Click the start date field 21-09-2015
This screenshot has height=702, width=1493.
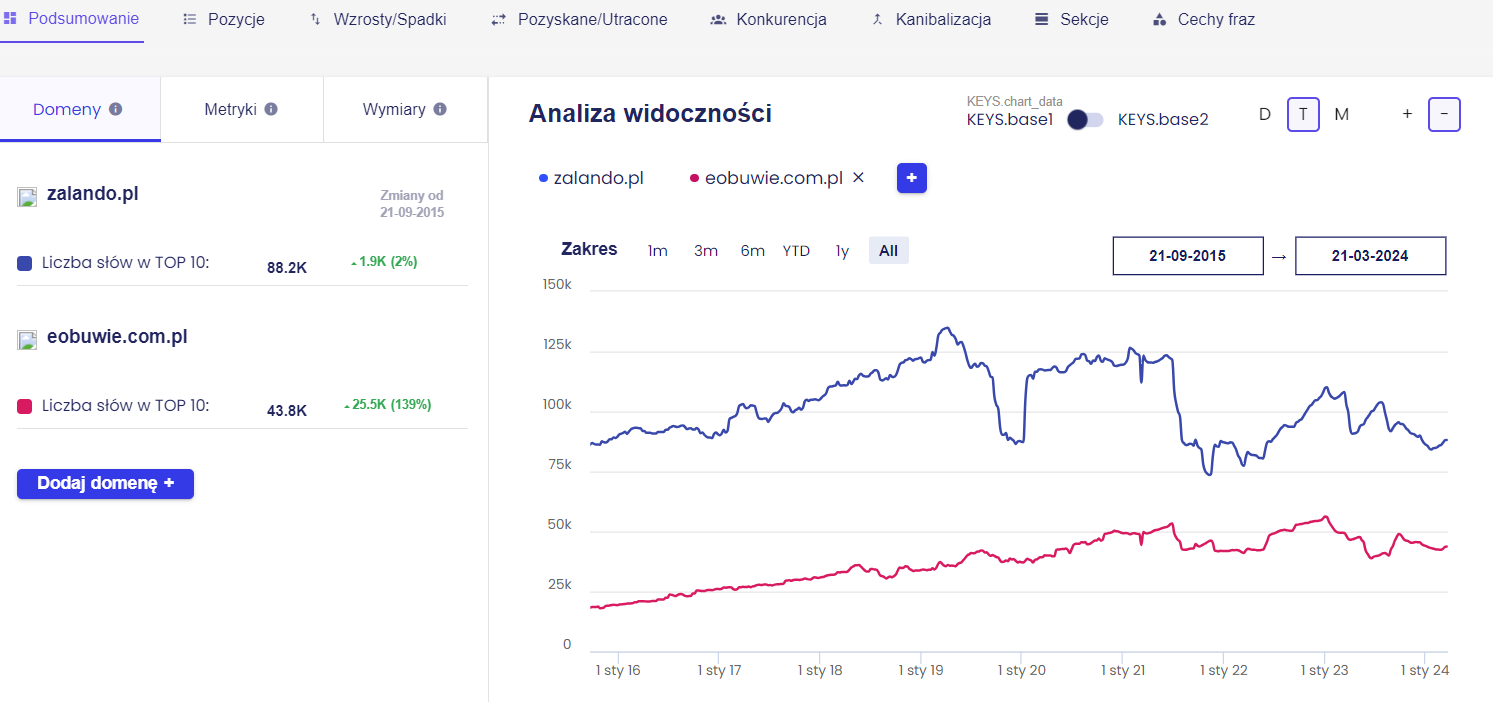coord(1188,256)
